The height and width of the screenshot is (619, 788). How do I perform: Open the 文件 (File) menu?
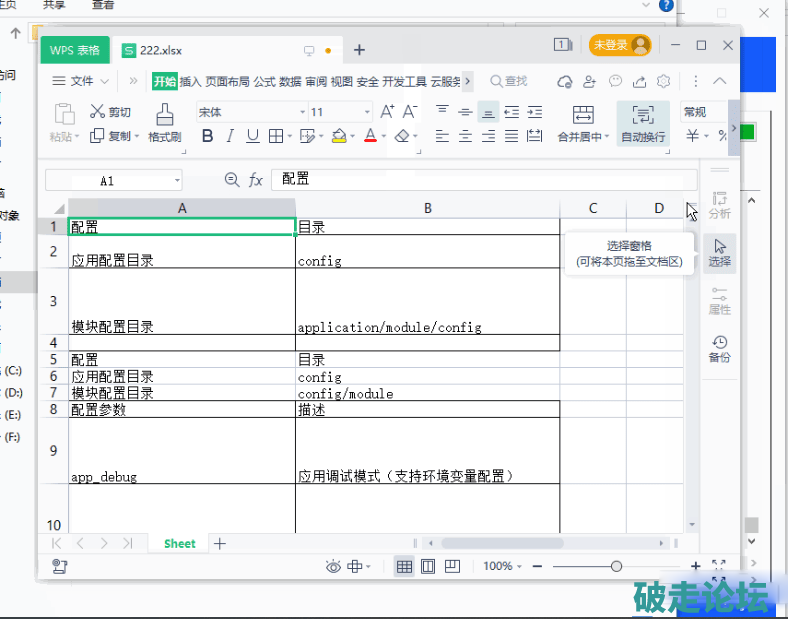point(81,81)
